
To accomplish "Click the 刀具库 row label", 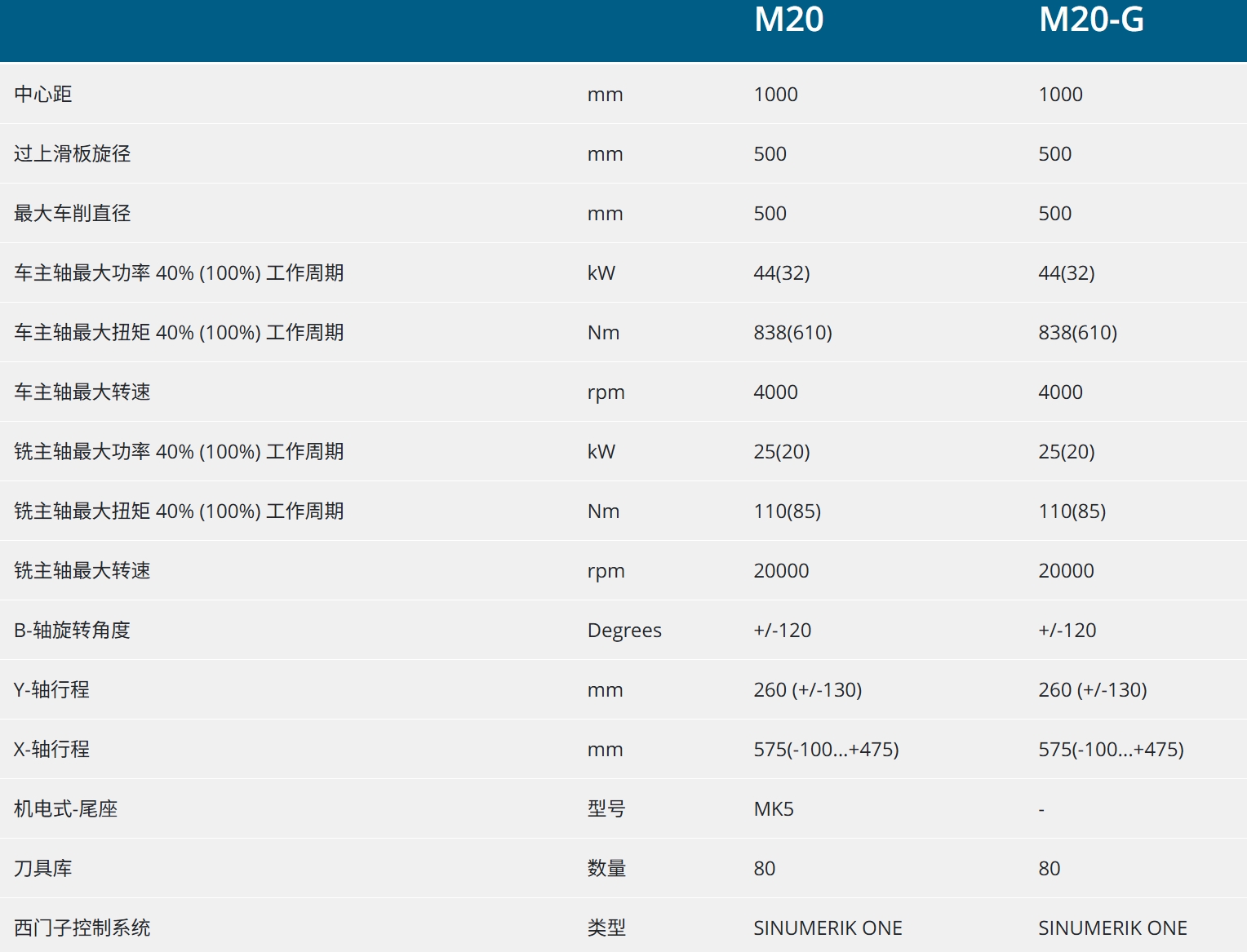I will coord(39,868).
